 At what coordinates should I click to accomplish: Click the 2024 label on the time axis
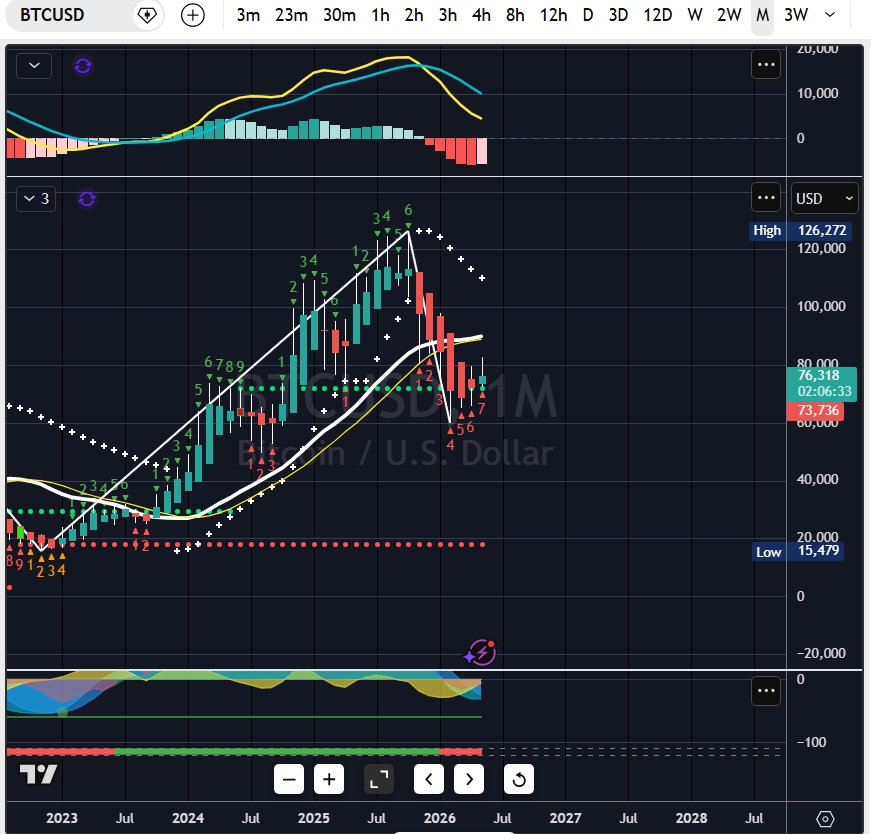coord(188,818)
